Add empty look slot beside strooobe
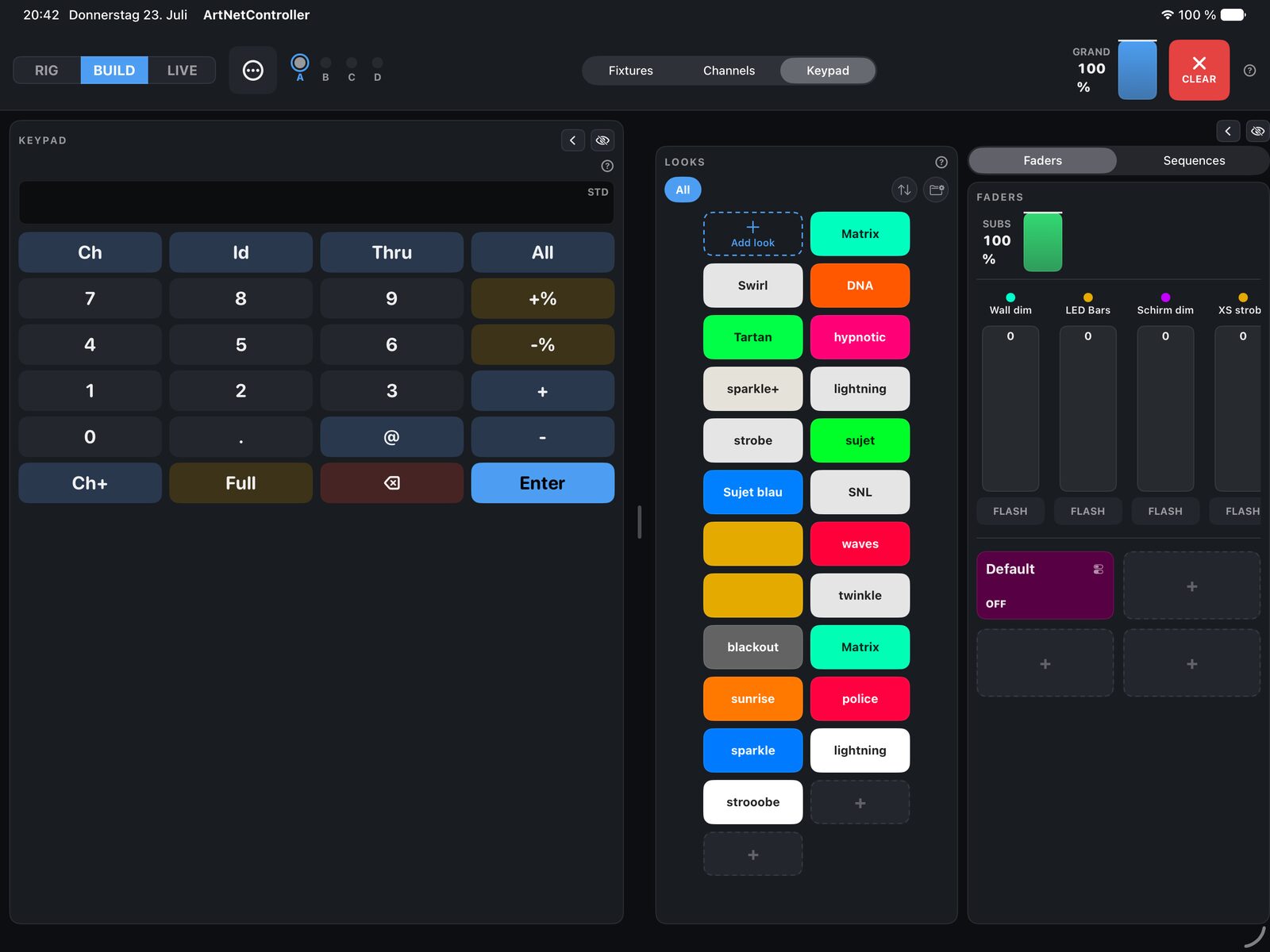 pyautogui.click(x=860, y=802)
